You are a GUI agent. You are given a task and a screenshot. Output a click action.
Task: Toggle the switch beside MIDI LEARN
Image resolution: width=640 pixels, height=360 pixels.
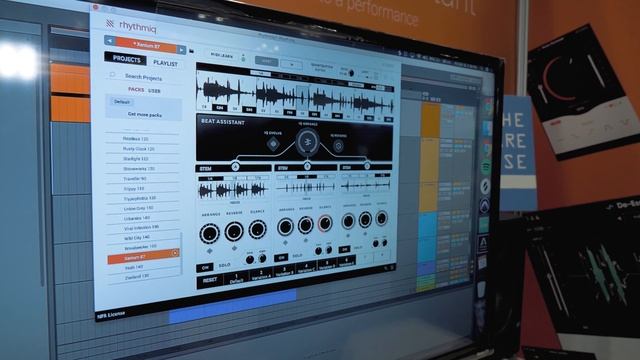(x=243, y=58)
